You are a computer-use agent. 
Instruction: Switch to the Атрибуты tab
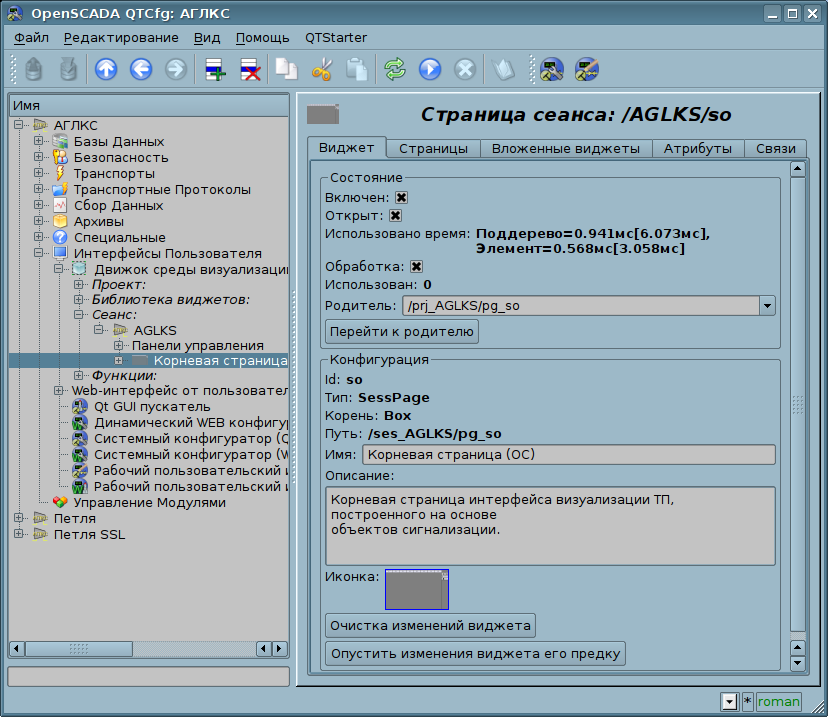[699, 148]
